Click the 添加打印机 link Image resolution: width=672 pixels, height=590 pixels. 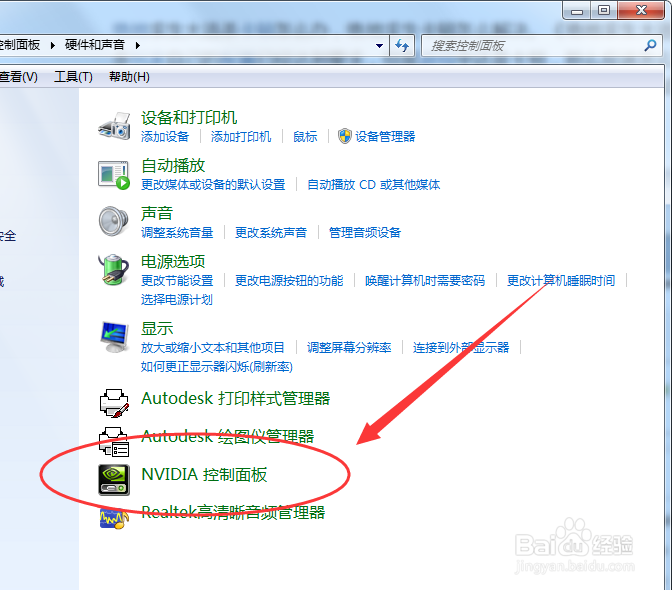pyautogui.click(x=241, y=137)
